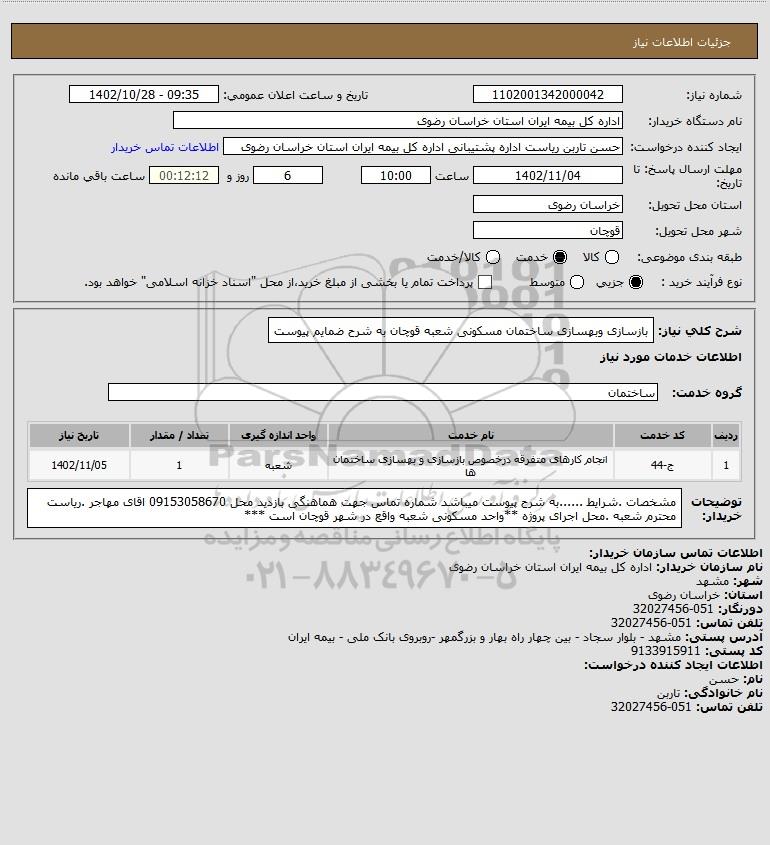This screenshot has height=845, width=770.
Task: Click the buyer notes box مشخصات .شرایط
Action: (354, 508)
